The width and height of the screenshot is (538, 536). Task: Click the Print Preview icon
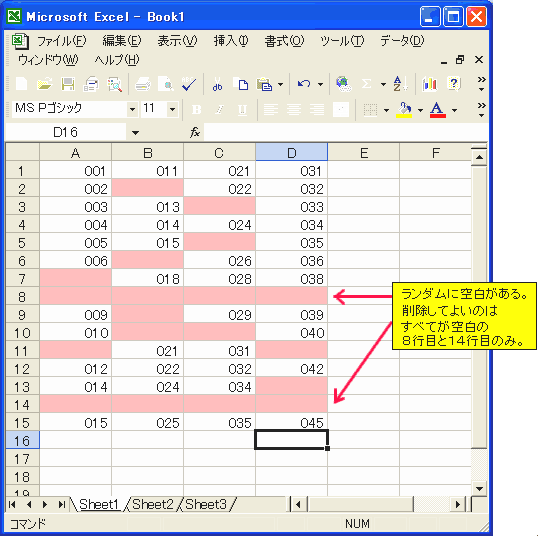(166, 84)
